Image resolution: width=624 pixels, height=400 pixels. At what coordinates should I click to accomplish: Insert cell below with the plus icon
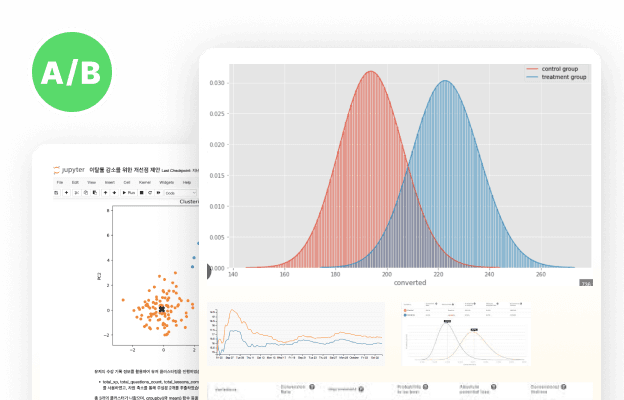68,192
